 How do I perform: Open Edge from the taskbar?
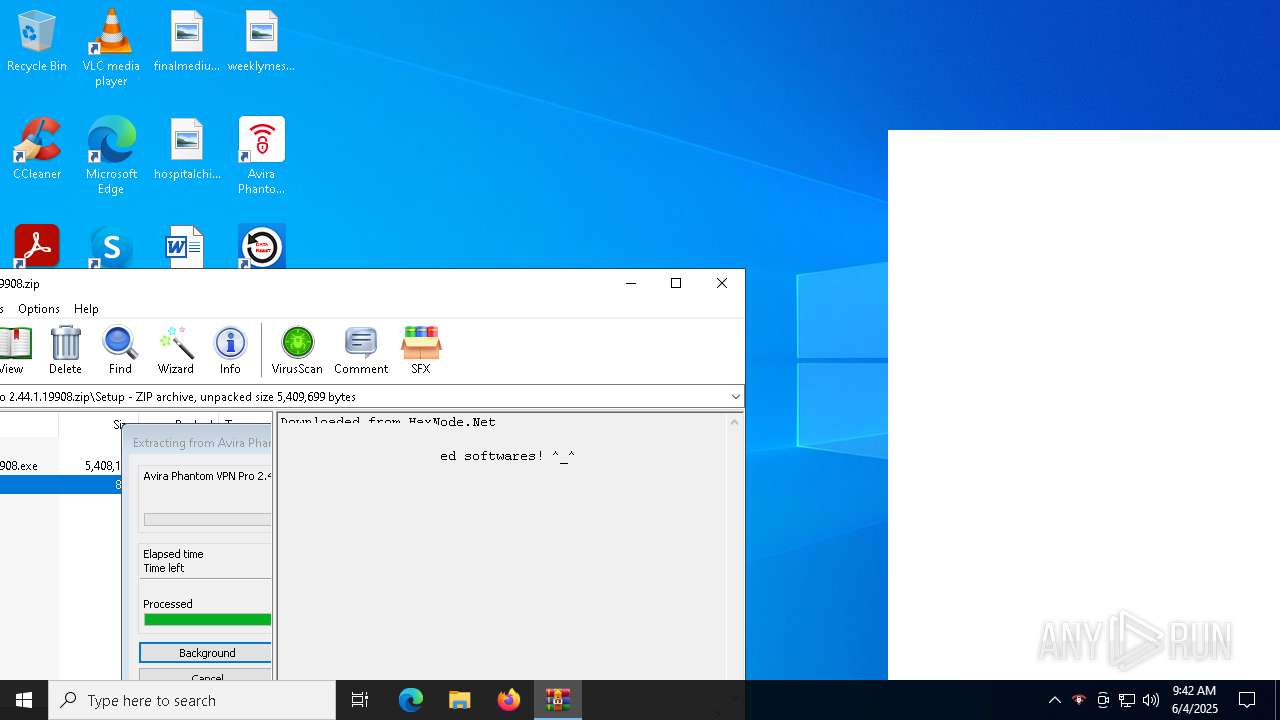[411, 700]
